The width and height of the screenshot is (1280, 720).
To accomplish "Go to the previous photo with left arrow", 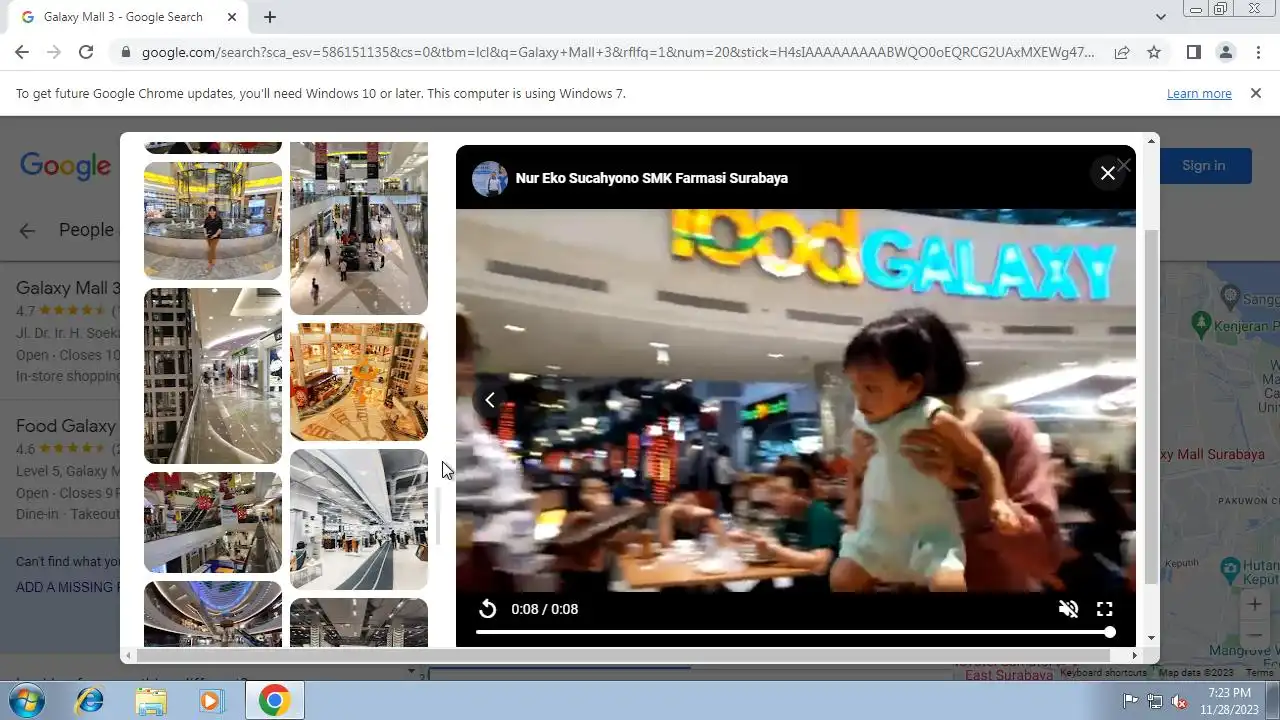I will (x=489, y=400).
